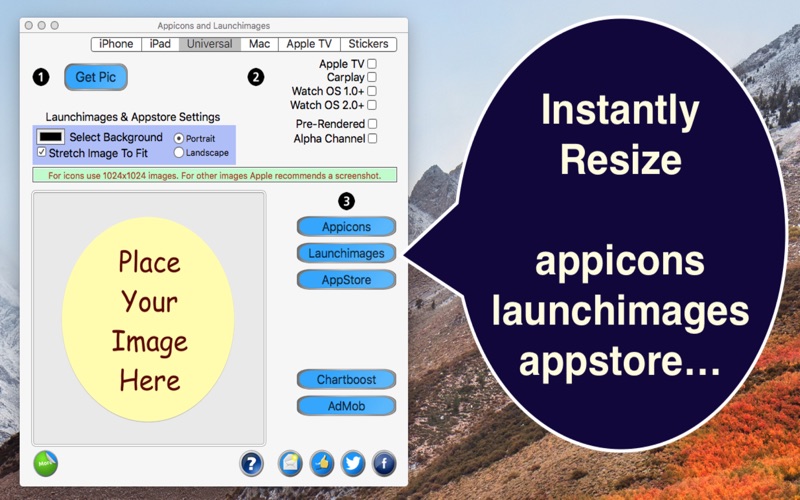
Task: Enable the Apple TV checkbox
Action: pos(372,64)
